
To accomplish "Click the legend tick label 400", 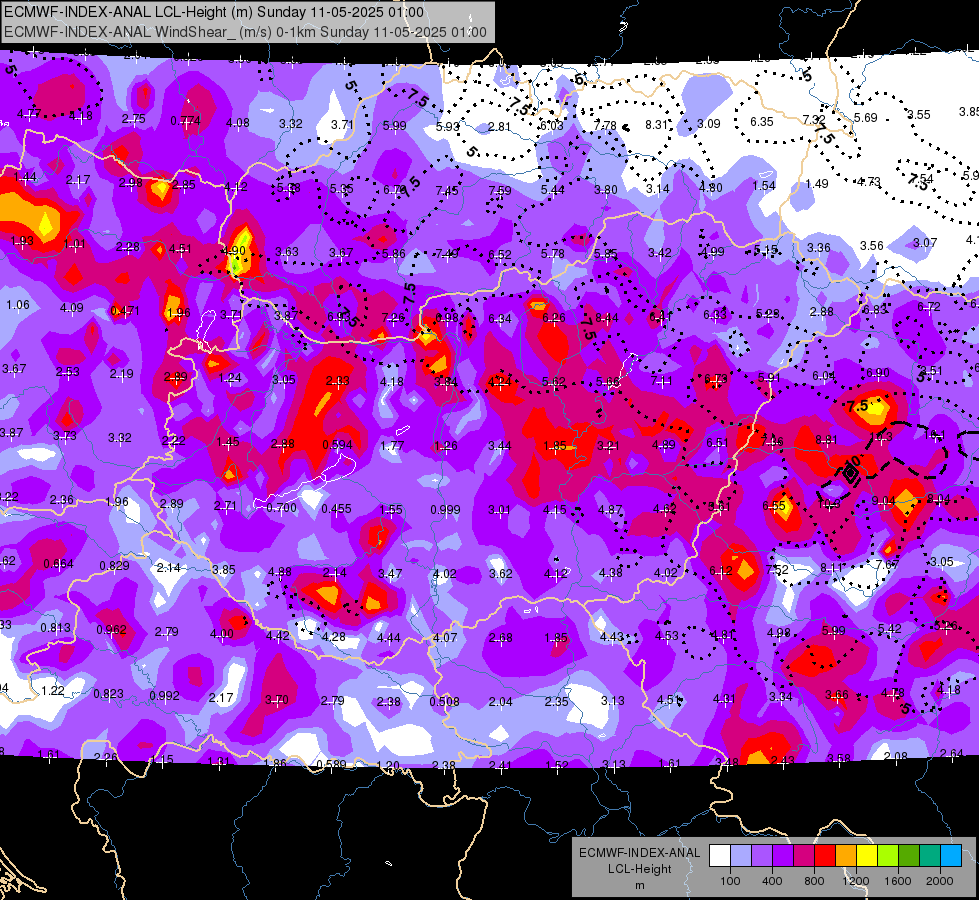I will [772, 881].
